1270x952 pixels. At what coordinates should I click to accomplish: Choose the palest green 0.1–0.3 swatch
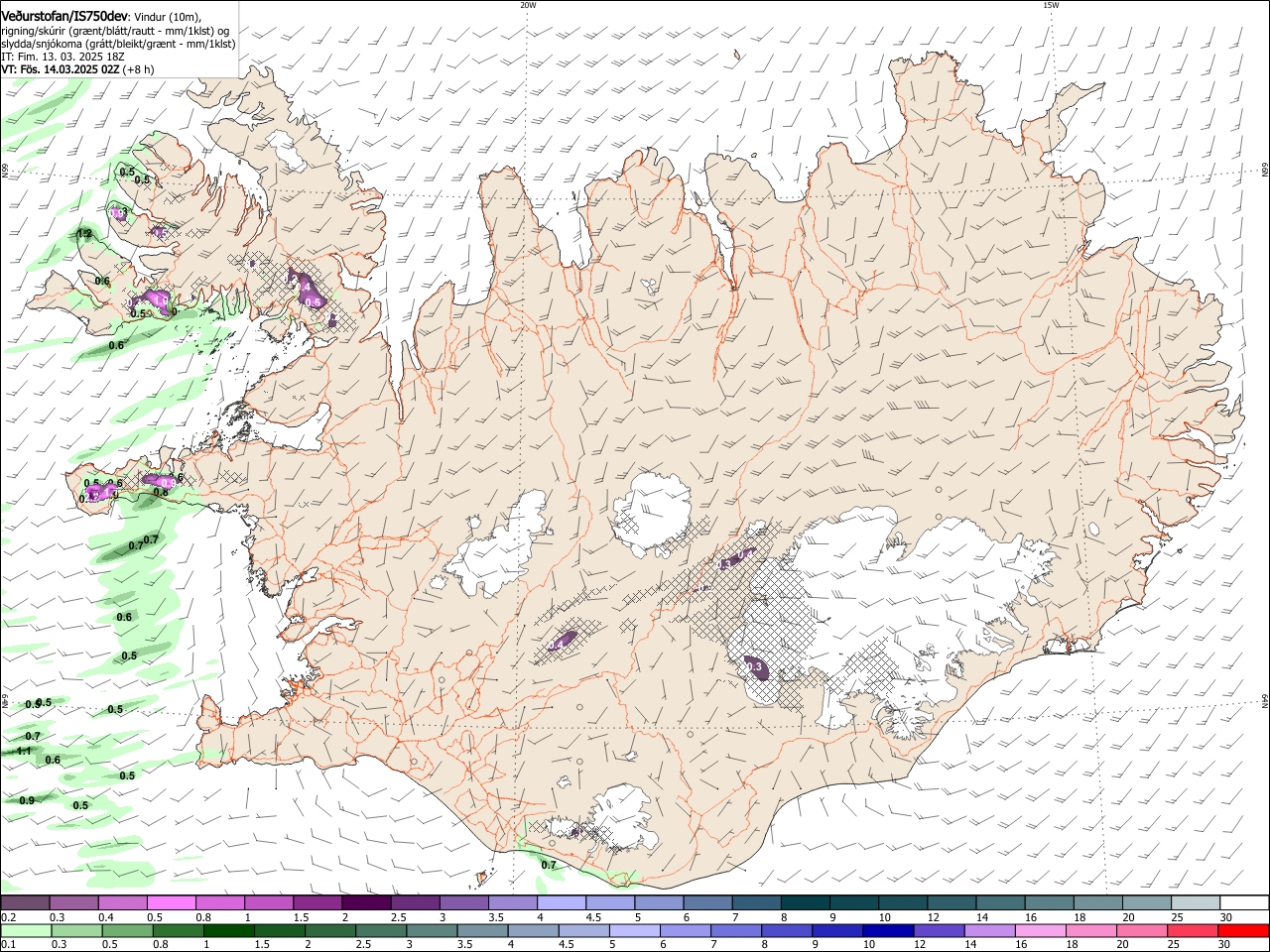(x=25, y=931)
